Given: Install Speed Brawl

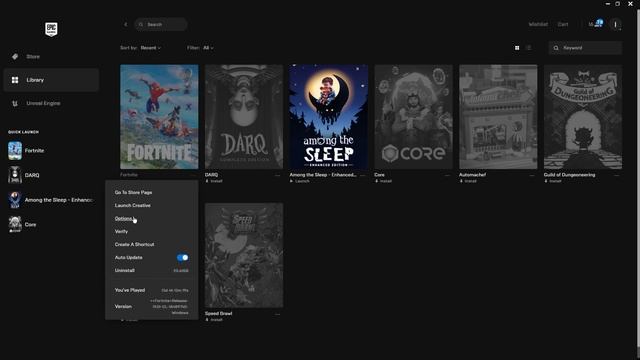Looking at the screenshot, I should [x=214, y=320].
